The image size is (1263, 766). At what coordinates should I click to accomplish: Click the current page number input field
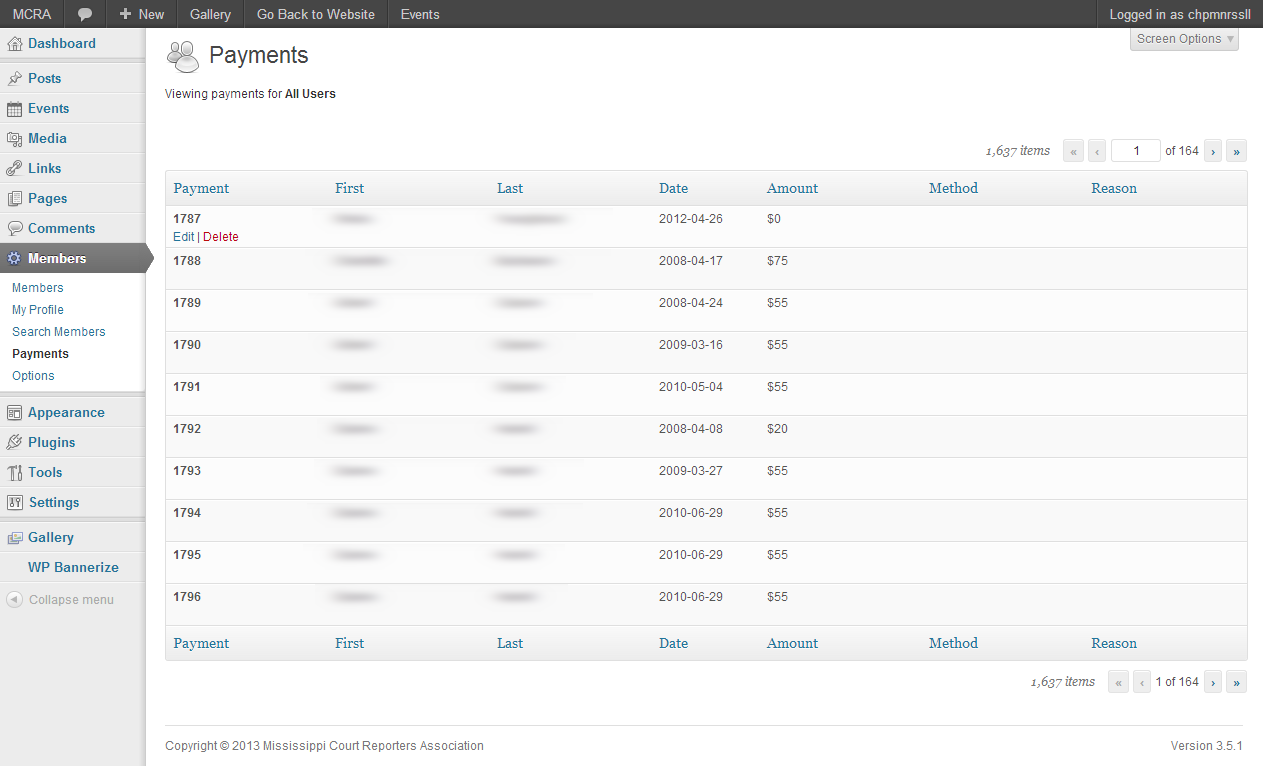click(1135, 151)
